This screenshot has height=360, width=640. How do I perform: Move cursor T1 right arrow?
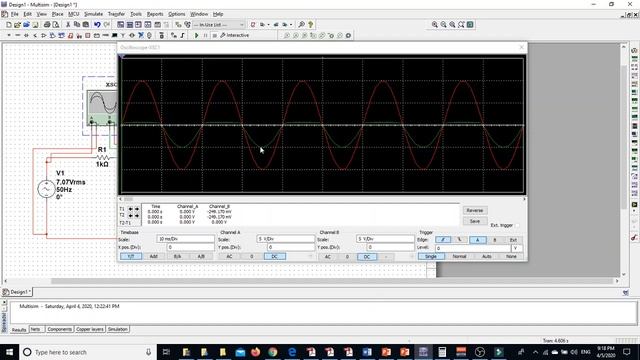[137, 209]
